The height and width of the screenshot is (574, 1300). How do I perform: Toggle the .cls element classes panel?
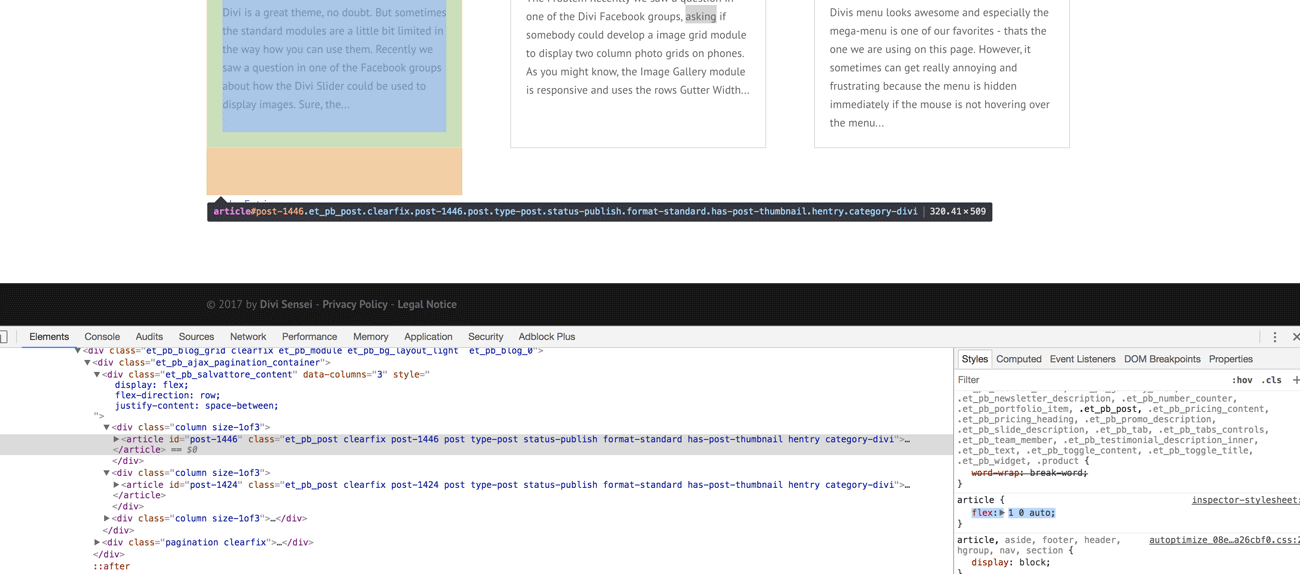(1271, 380)
